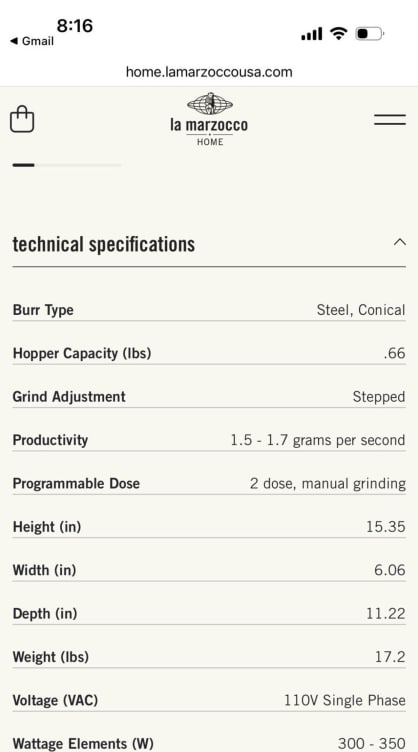The height and width of the screenshot is (752, 418).
Task: Select the Programmable Dose row
Action: (x=209, y=483)
